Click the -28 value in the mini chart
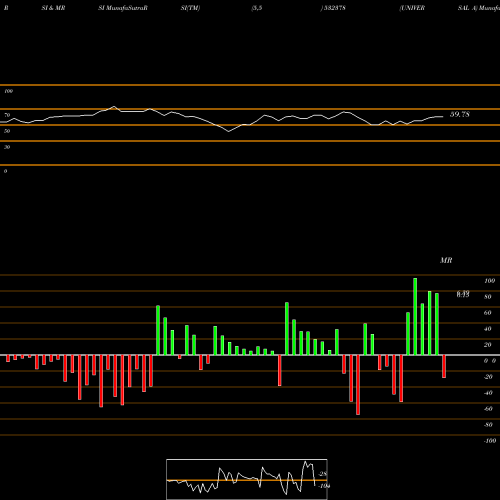This screenshot has width=500, height=500. pyautogui.click(x=323, y=474)
